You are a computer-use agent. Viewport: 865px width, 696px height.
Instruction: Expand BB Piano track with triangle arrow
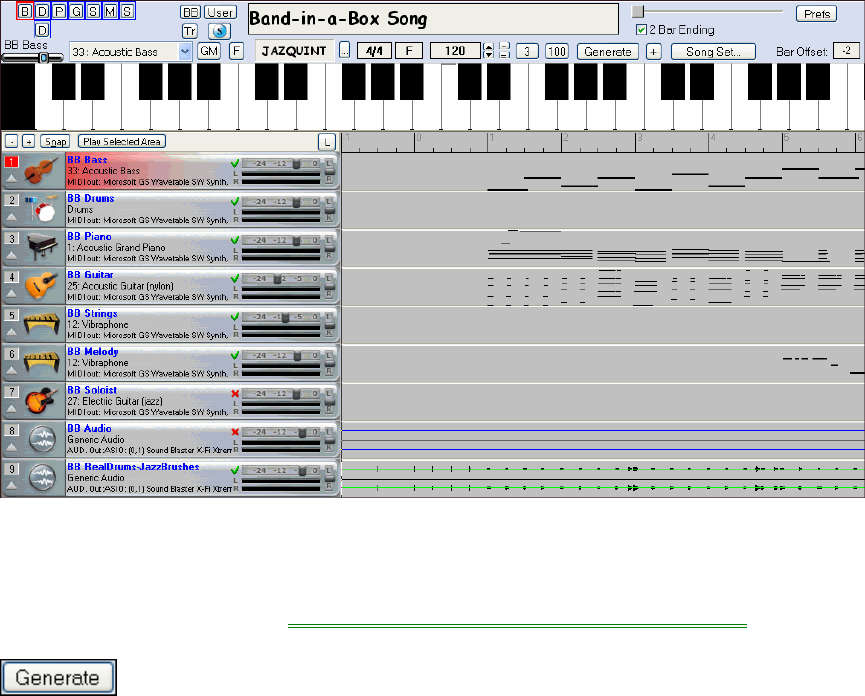pyautogui.click(x=12, y=255)
